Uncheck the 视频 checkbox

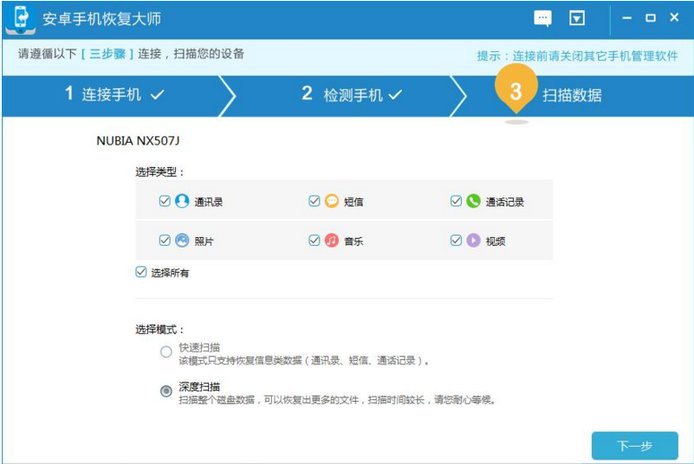point(455,240)
